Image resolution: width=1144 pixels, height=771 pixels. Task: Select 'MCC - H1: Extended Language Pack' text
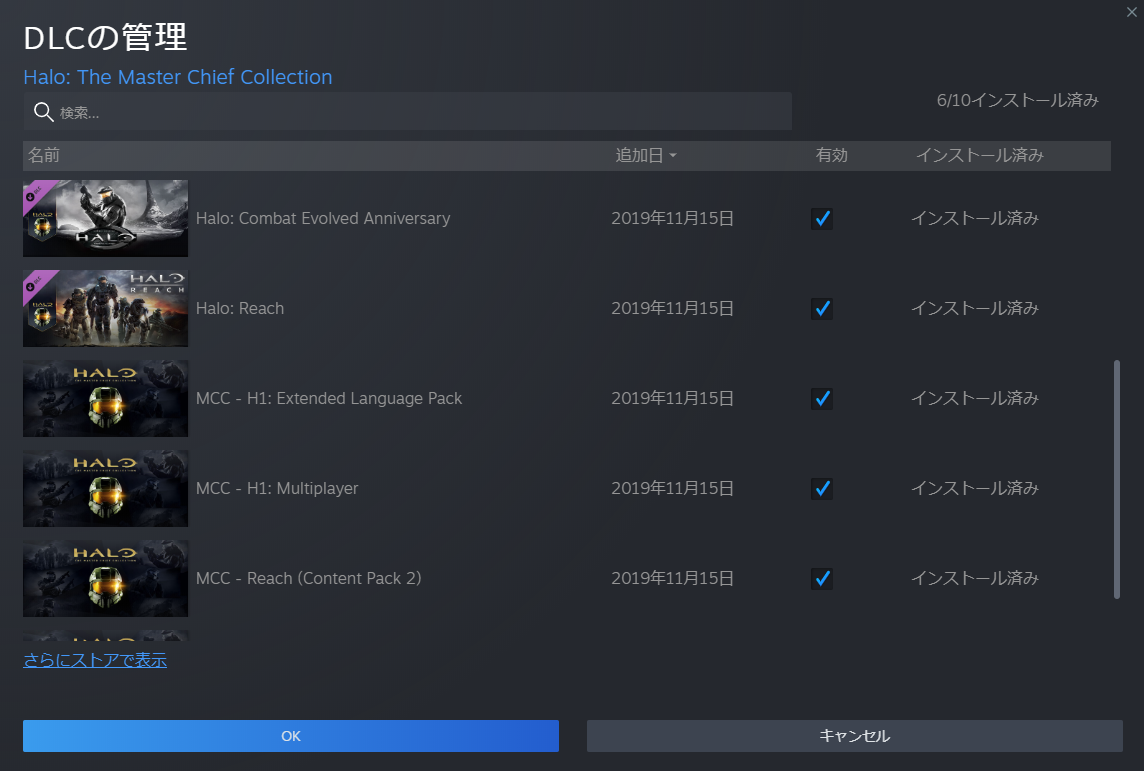click(329, 398)
